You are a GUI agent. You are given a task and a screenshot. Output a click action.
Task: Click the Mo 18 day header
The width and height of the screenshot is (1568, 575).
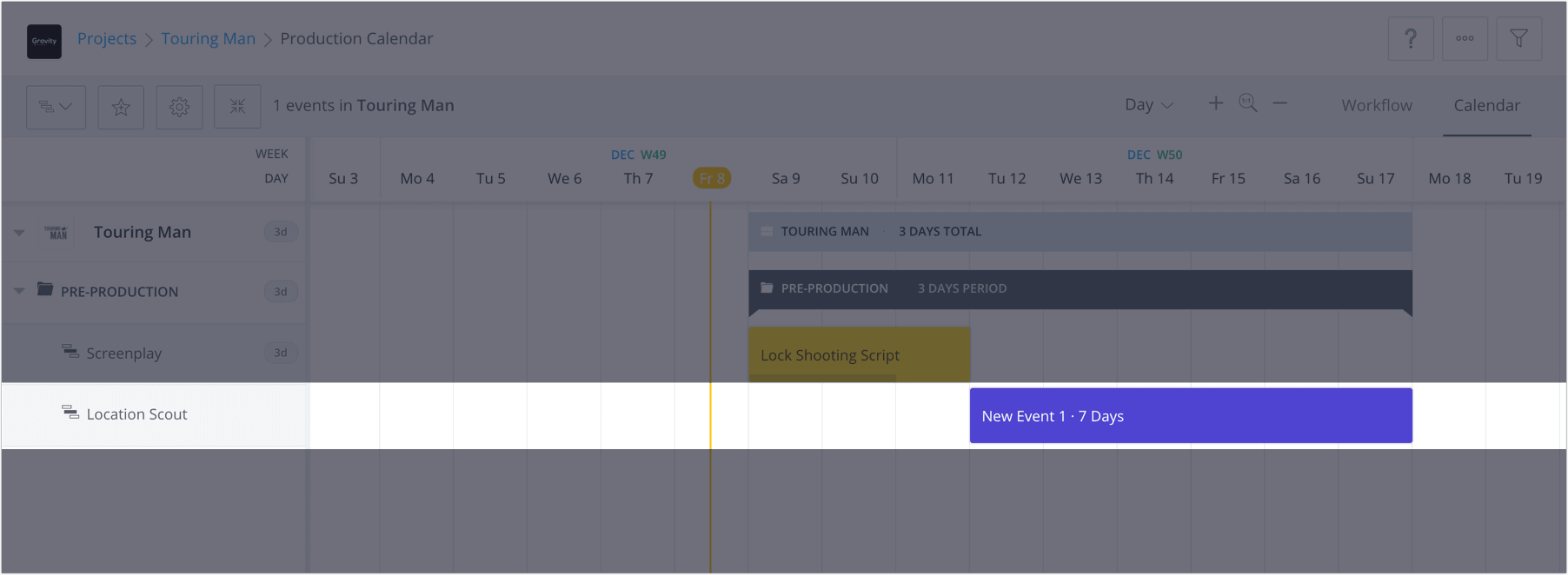[1450, 178]
